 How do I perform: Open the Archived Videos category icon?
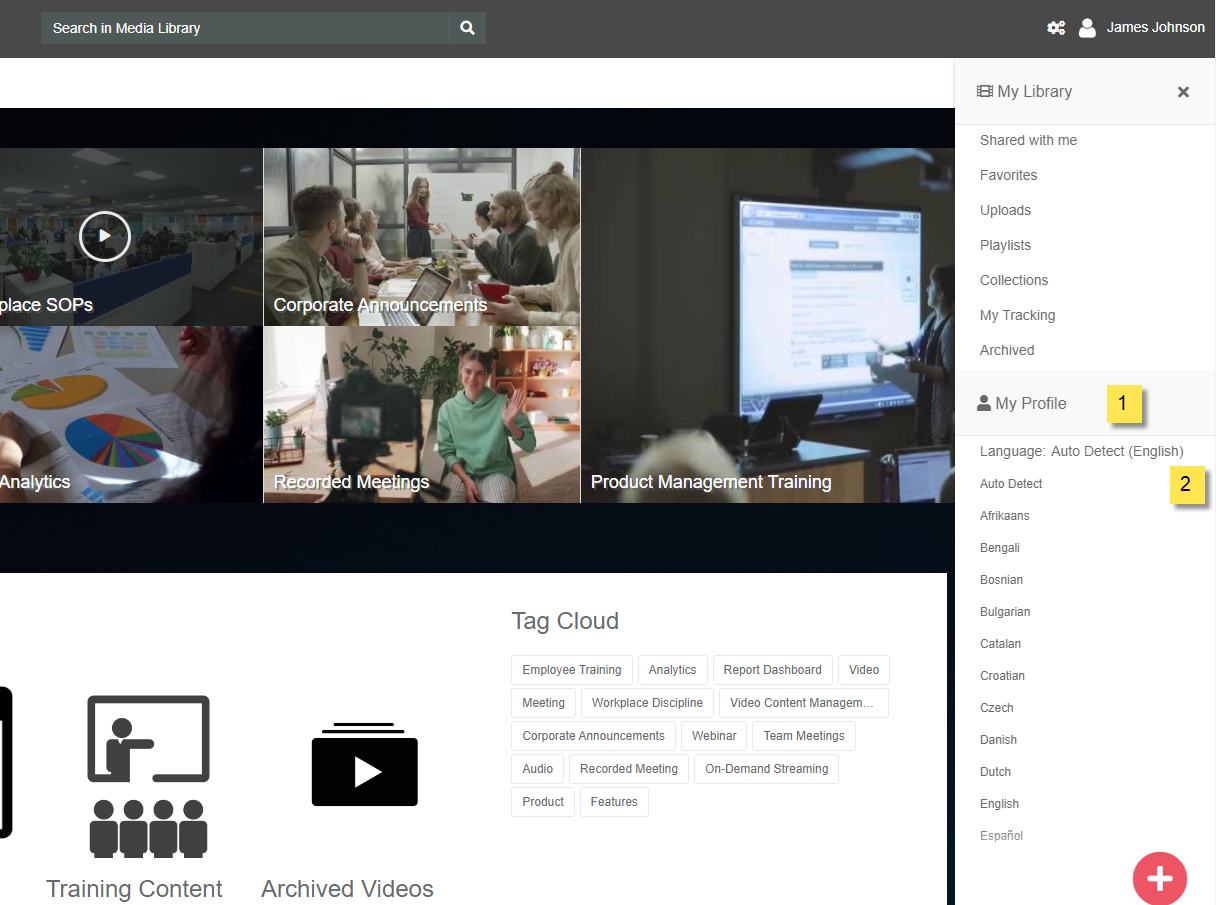(x=364, y=765)
